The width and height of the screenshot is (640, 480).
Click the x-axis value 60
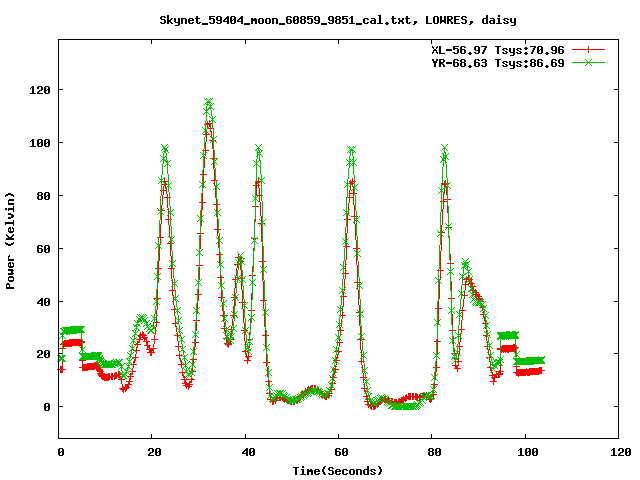341,452
